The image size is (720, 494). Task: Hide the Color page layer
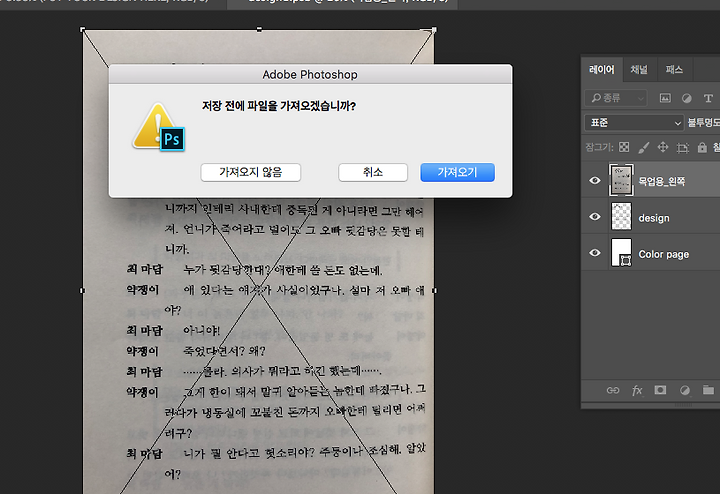coord(595,253)
